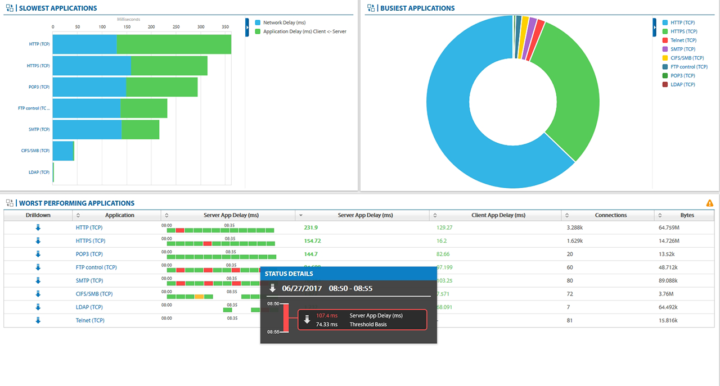Click the down arrow in Status Details popup
The image size is (720, 386).
(272, 288)
